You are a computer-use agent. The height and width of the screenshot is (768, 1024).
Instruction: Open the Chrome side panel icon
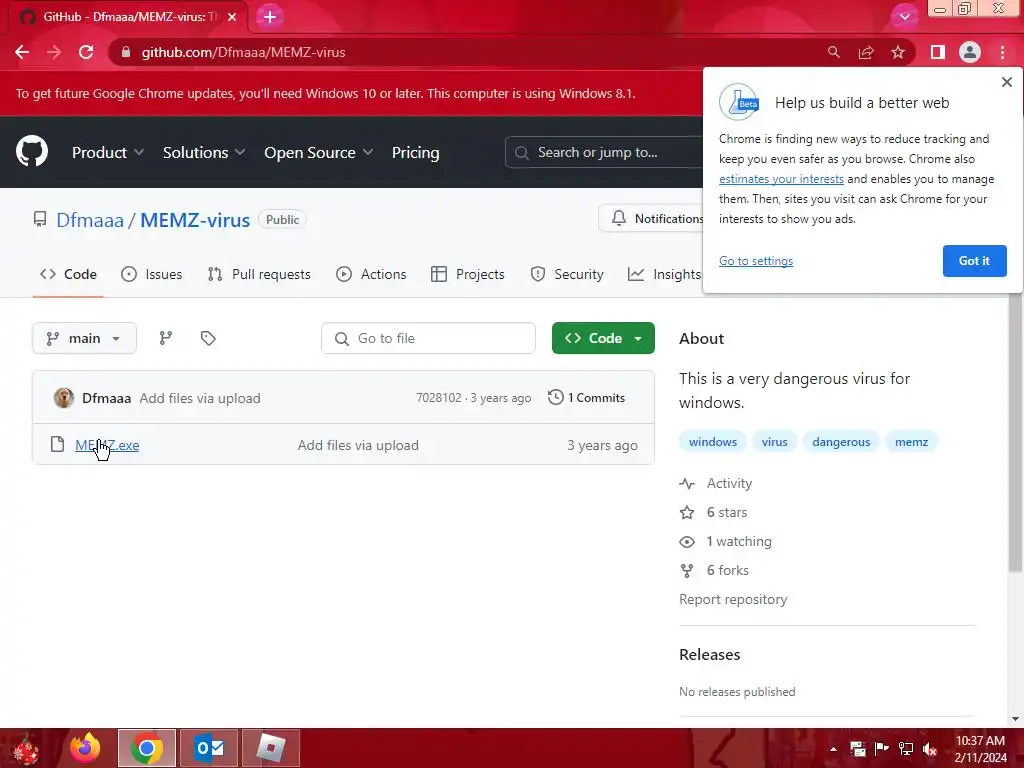(x=937, y=52)
